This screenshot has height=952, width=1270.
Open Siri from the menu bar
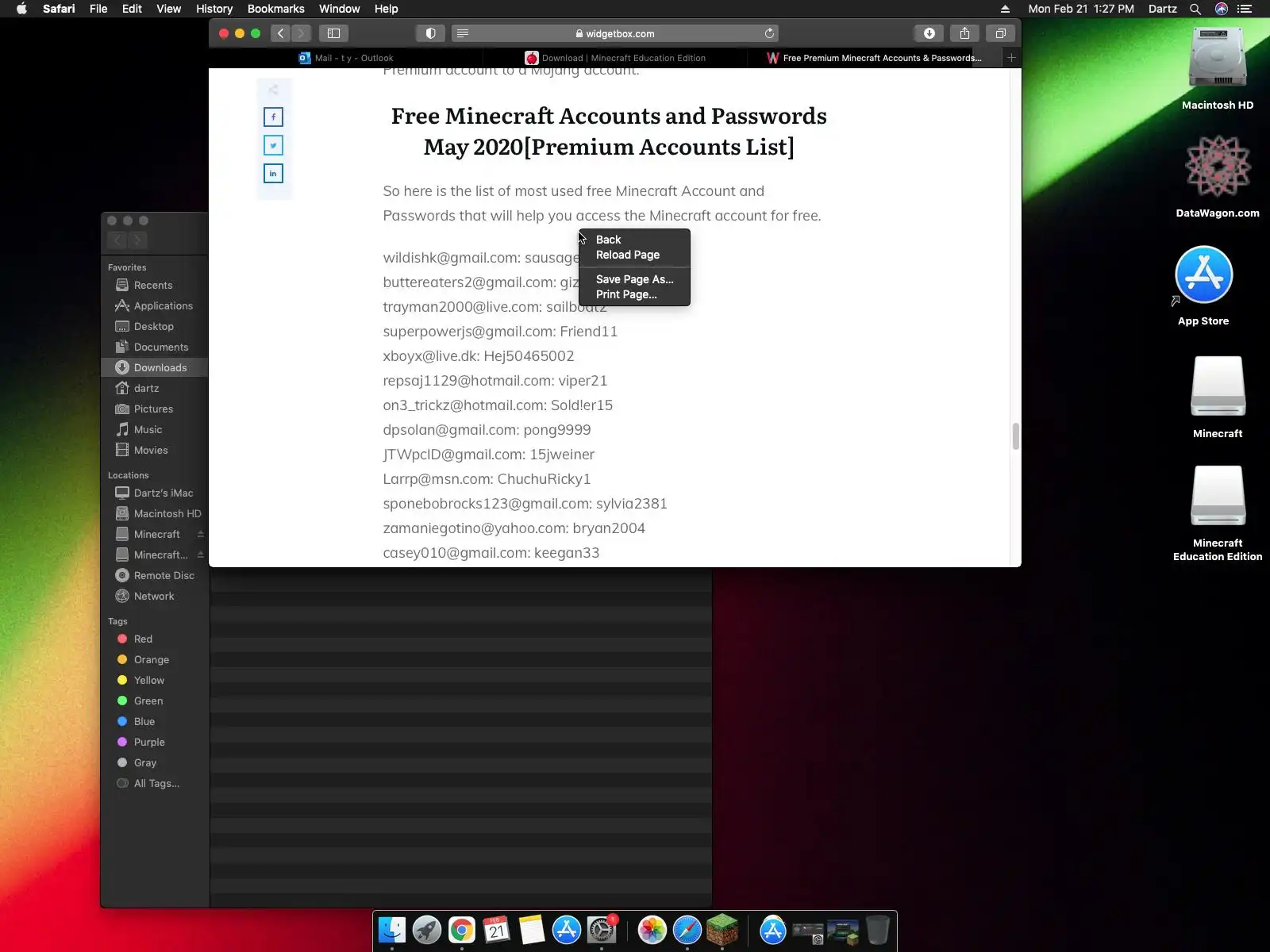1221,9
